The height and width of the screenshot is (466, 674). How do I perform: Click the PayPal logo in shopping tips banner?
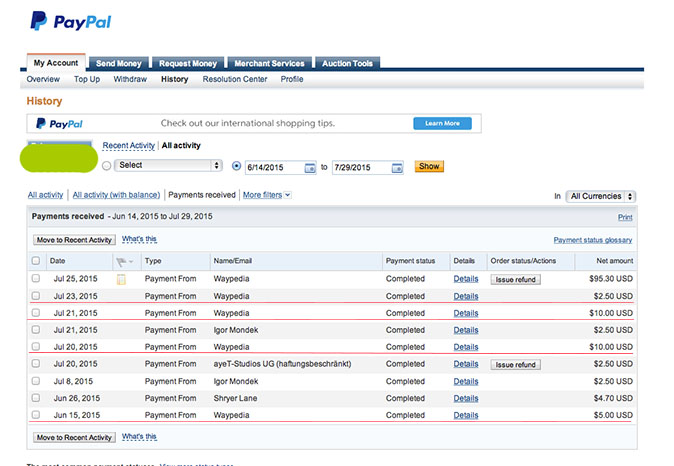click(x=60, y=124)
